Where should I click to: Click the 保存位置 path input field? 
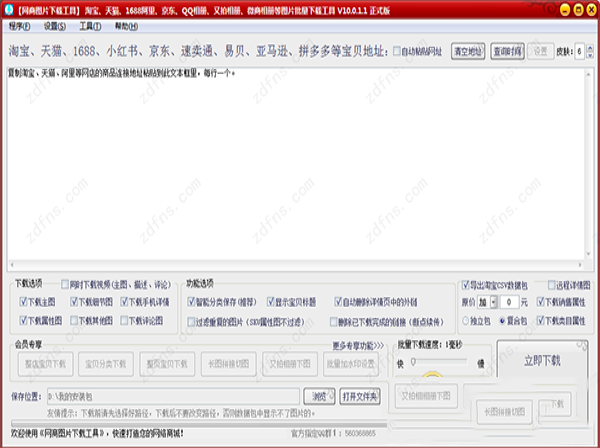coord(173,396)
